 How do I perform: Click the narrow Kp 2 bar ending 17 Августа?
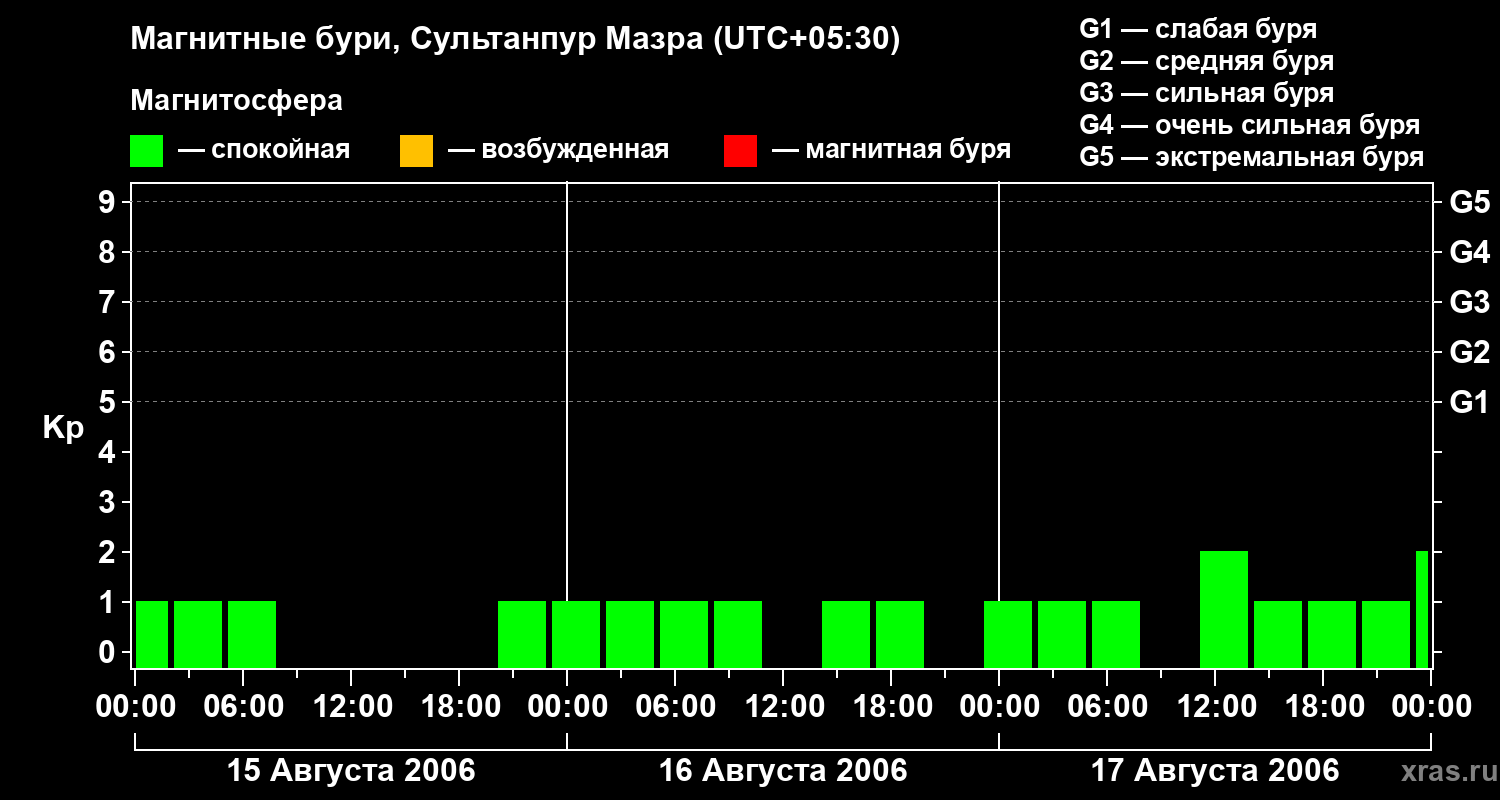click(x=1422, y=609)
